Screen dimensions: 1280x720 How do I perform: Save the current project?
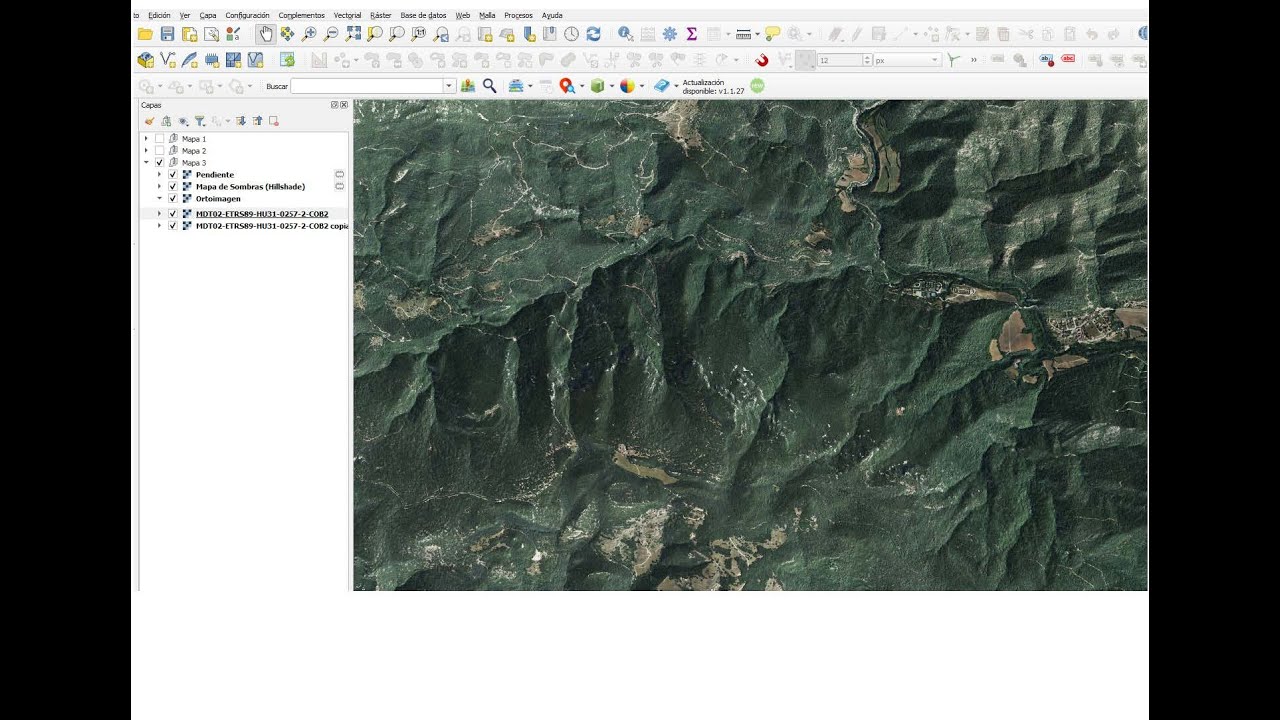[167, 34]
